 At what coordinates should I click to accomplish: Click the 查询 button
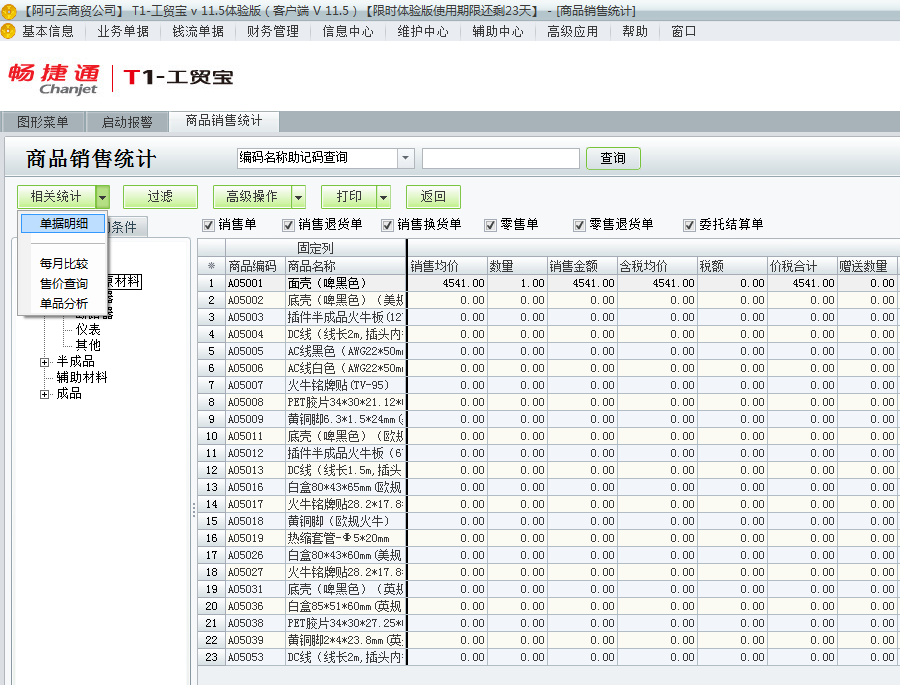click(x=612, y=158)
